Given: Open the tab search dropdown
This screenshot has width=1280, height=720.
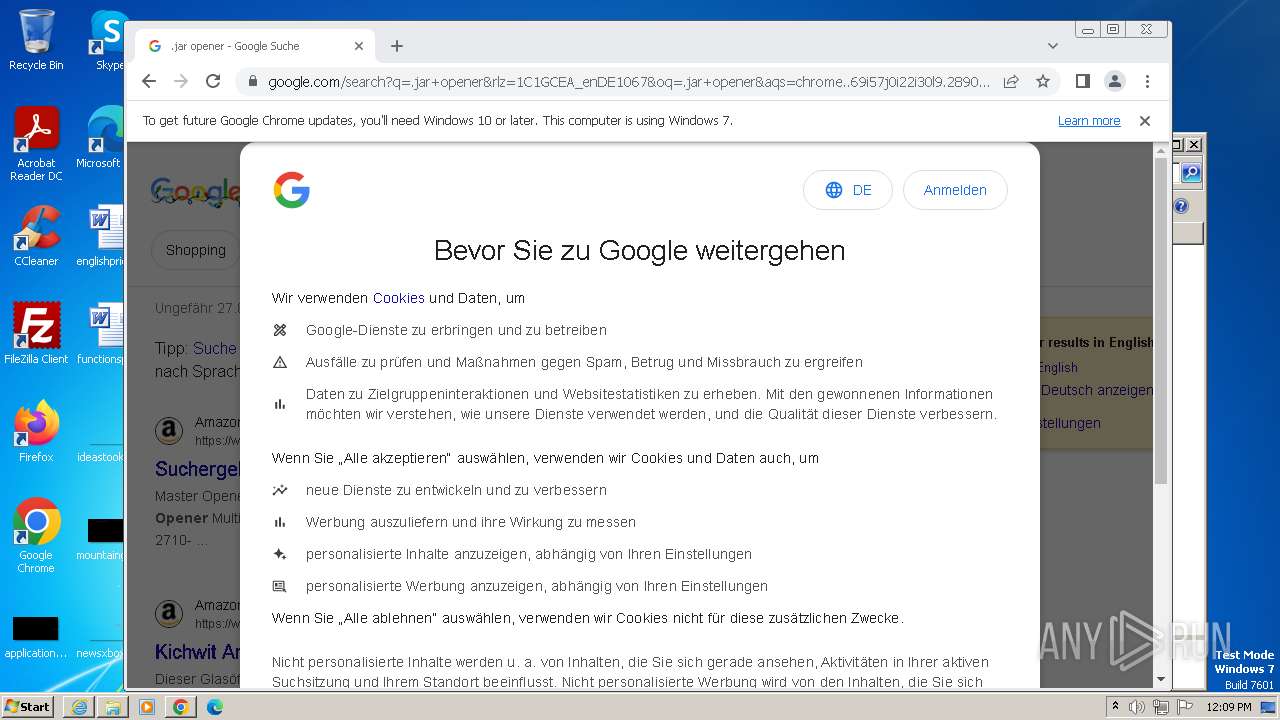Looking at the screenshot, I should (1053, 46).
